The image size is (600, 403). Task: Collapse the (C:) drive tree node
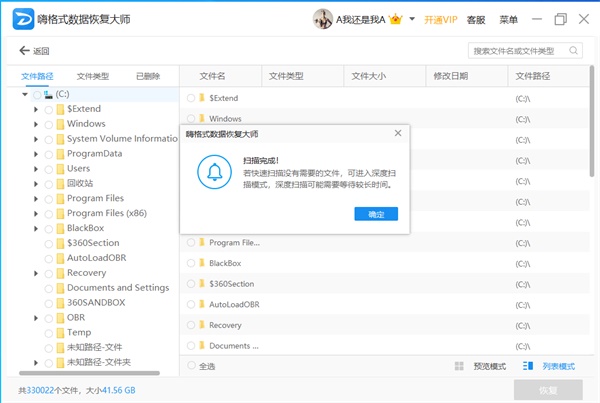25,94
